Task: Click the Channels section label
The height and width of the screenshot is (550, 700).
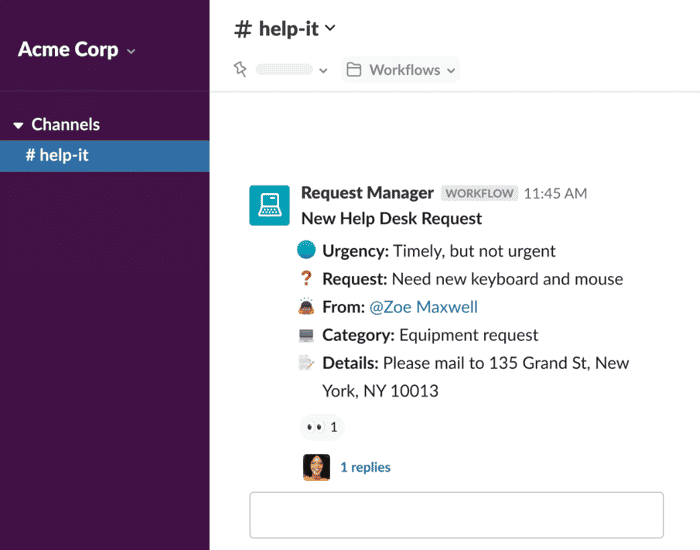Action: pyautogui.click(x=66, y=125)
